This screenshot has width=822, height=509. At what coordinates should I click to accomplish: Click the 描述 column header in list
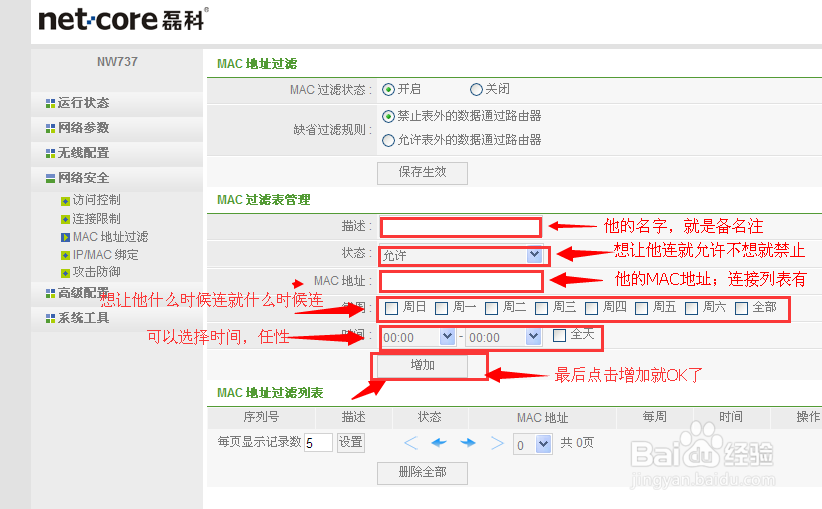point(353,417)
